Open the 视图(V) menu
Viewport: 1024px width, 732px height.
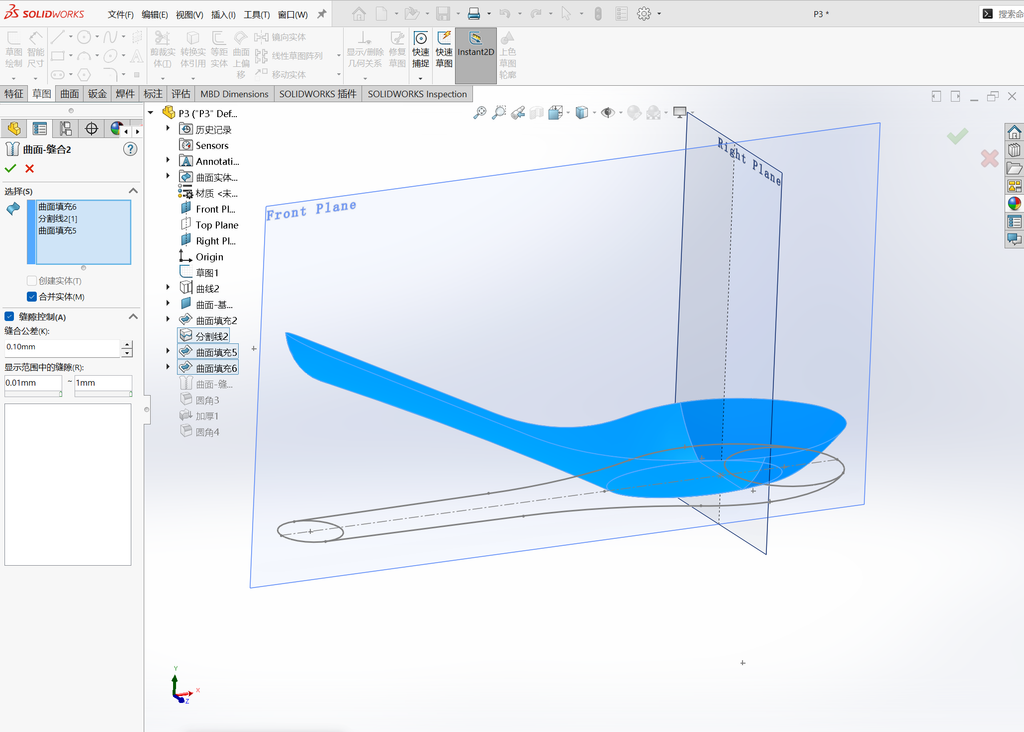[x=189, y=14]
